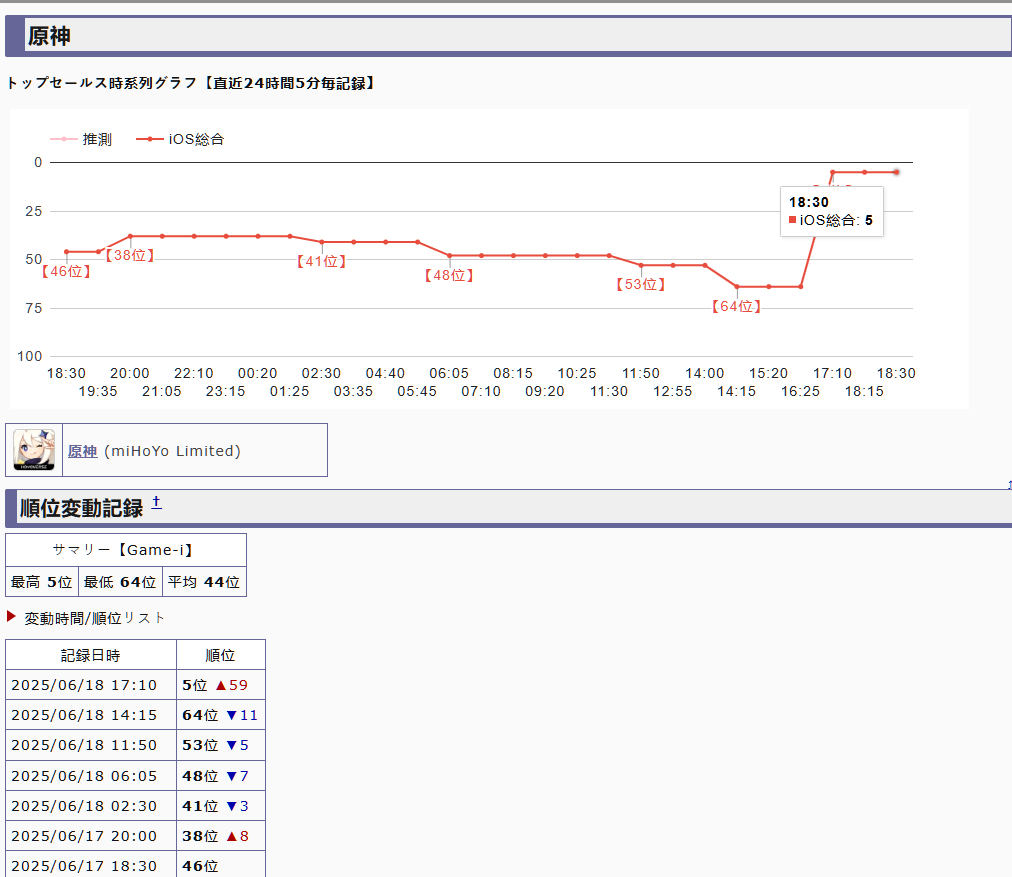The height and width of the screenshot is (877, 1012).
Task: Select the 【46位】 chart annotation
Action: [66, 272]
